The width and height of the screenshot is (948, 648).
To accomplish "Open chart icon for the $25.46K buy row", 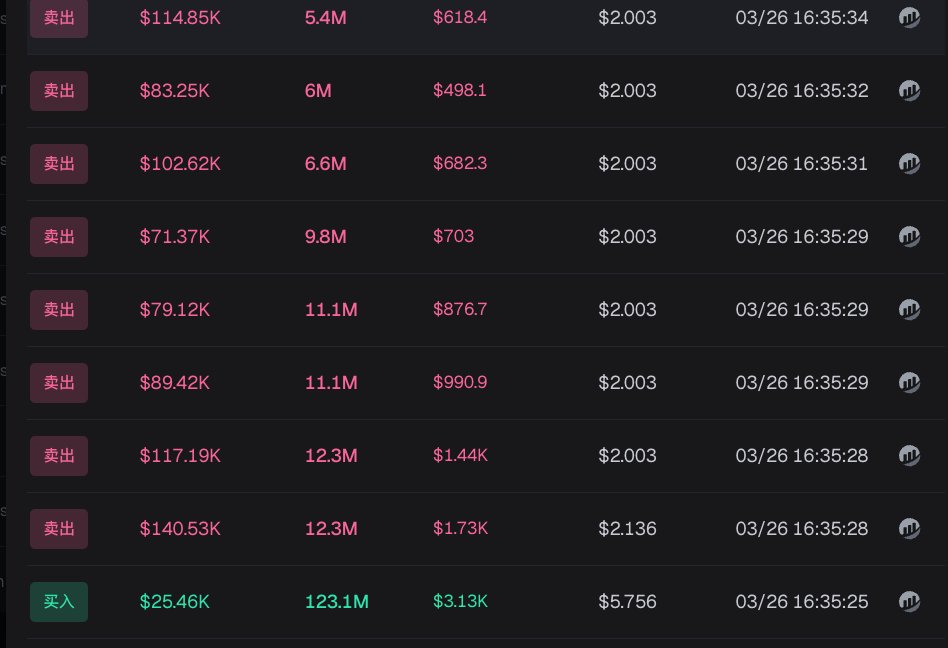I will pos(909,601).
